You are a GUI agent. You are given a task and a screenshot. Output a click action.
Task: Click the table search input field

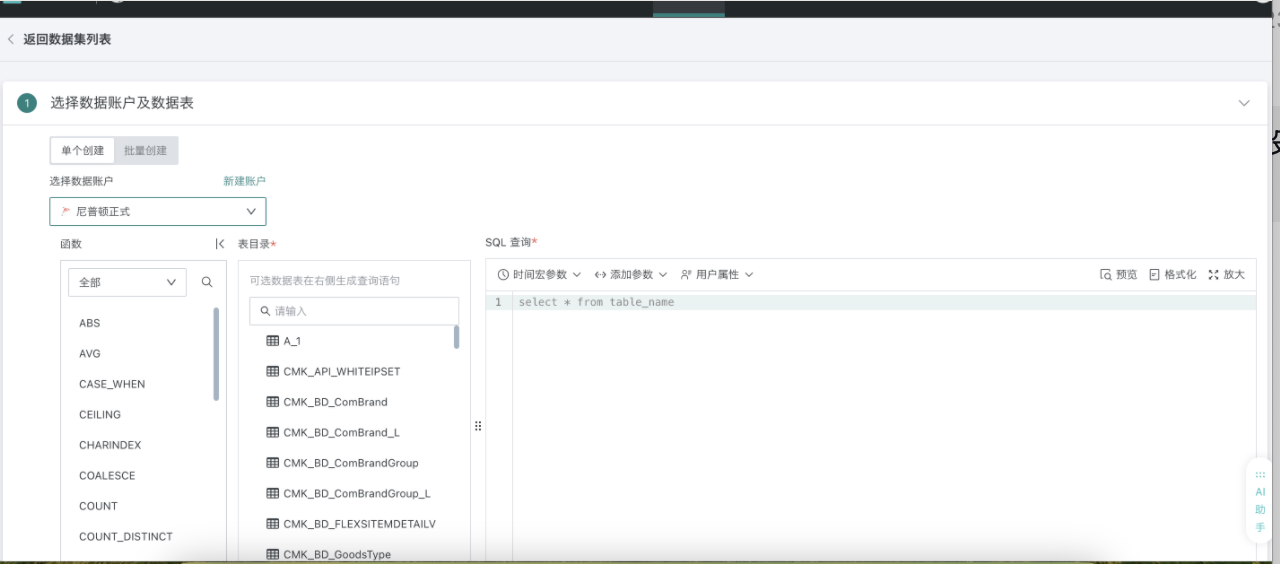pyautogui.click(x=354, y=311)
